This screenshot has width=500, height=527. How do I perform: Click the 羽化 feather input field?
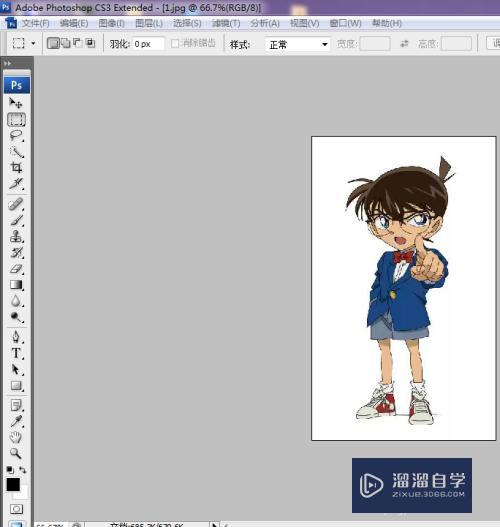(x=148, y=44)
